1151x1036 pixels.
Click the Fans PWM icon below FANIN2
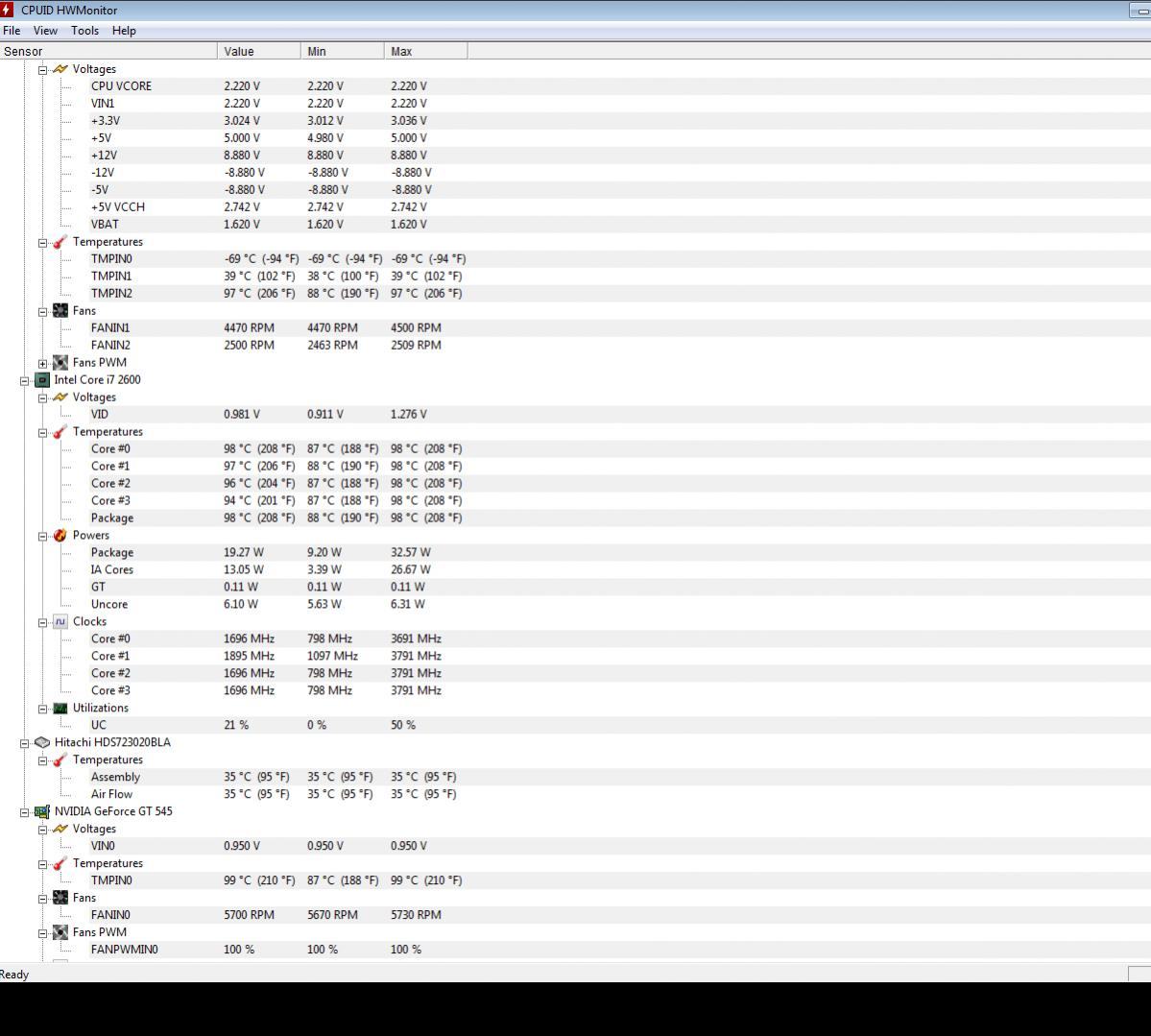pos(60,363)
